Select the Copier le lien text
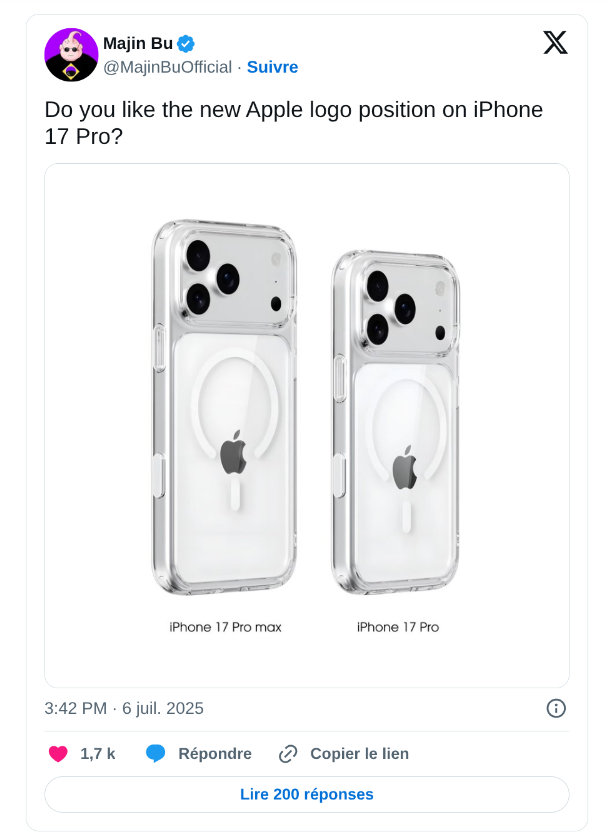The width and height of the screenshot is (611, 837). [359, 754]
